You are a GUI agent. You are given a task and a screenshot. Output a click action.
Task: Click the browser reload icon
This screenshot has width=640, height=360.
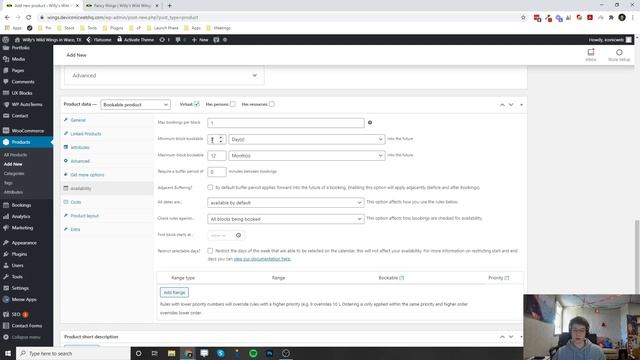point(29,18)
